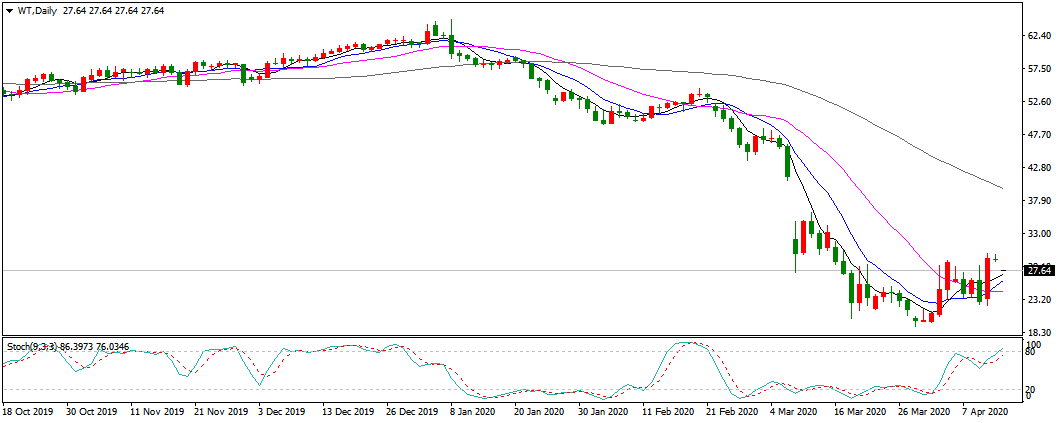Select the 11 Feb 2020 date label
The width and height of the screenshot is (1062, 423).
tap(667, 411)
